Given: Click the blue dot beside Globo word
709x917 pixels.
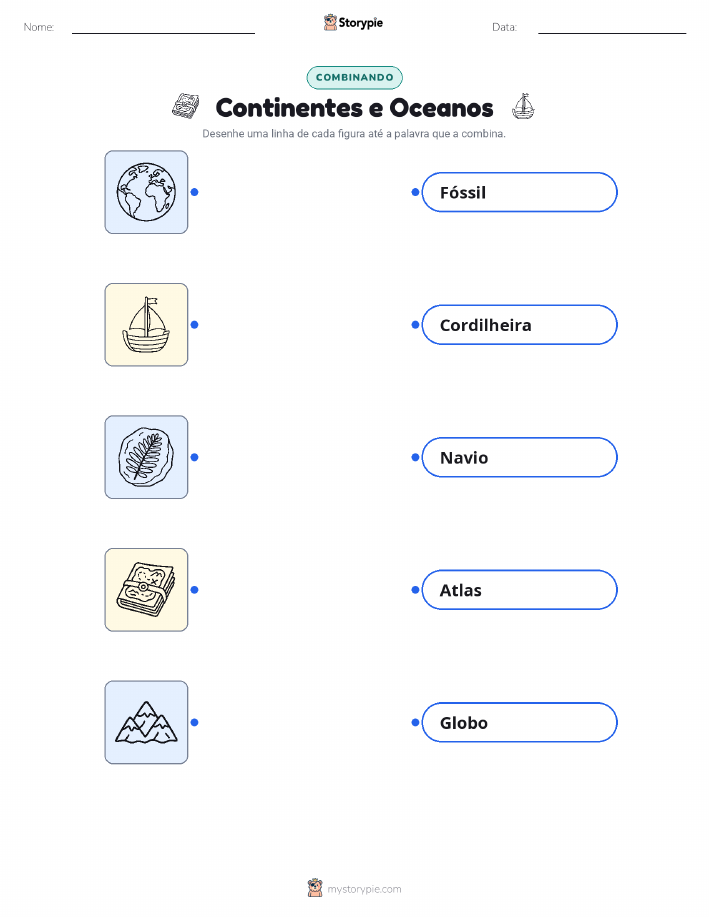Looking at the screenshot, I should [x=415, y=722].
